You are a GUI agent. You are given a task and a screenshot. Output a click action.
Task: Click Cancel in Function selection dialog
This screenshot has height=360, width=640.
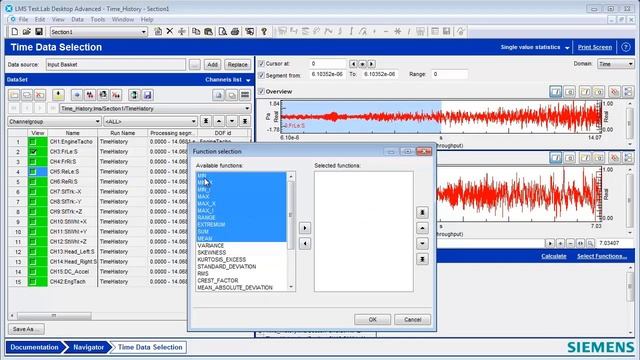(x=412, y=320)
